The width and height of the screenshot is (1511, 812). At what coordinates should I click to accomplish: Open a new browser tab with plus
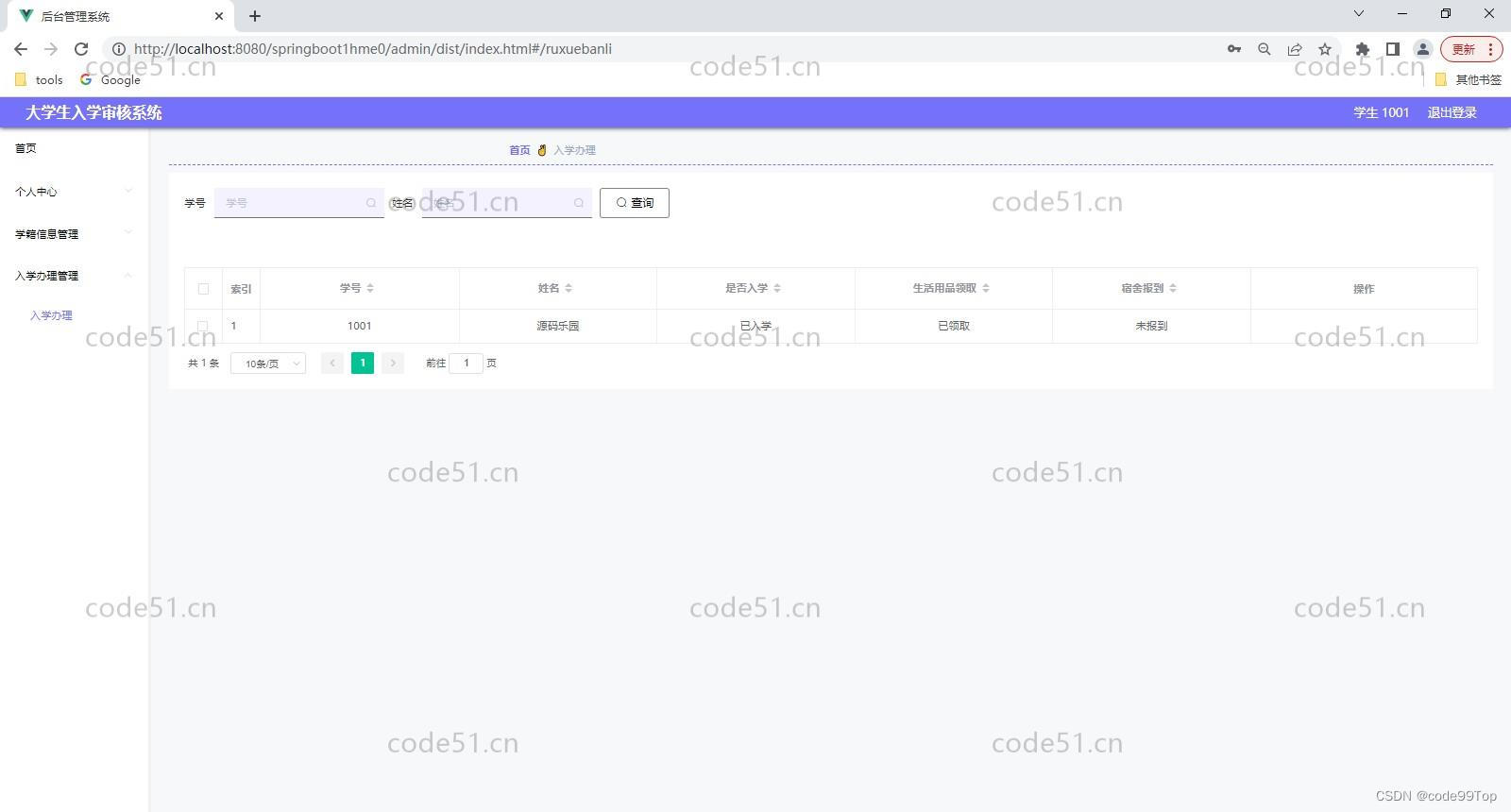[x=255, y=16]
